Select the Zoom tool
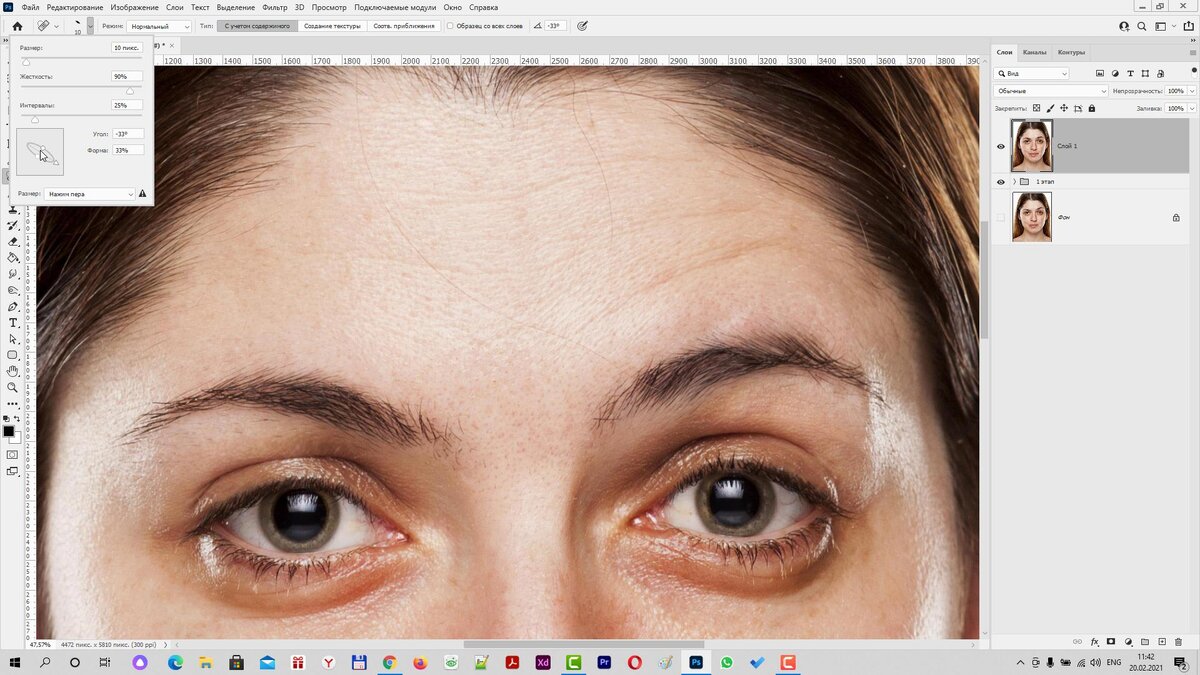1200x675 pixels. coord(13,387)
